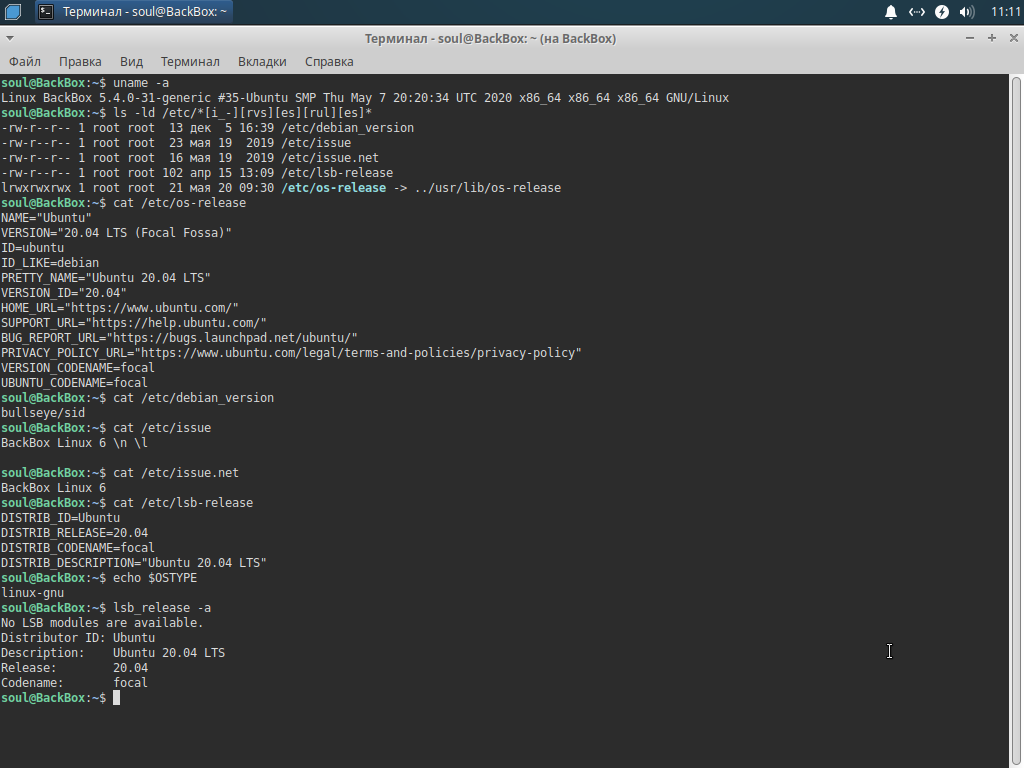Screen dimensions: 1024x768
Task: Click the VERSION="20.04 LTS (Focal Fossa)" line
Action: pyautogui.click(x=116, y=233)
